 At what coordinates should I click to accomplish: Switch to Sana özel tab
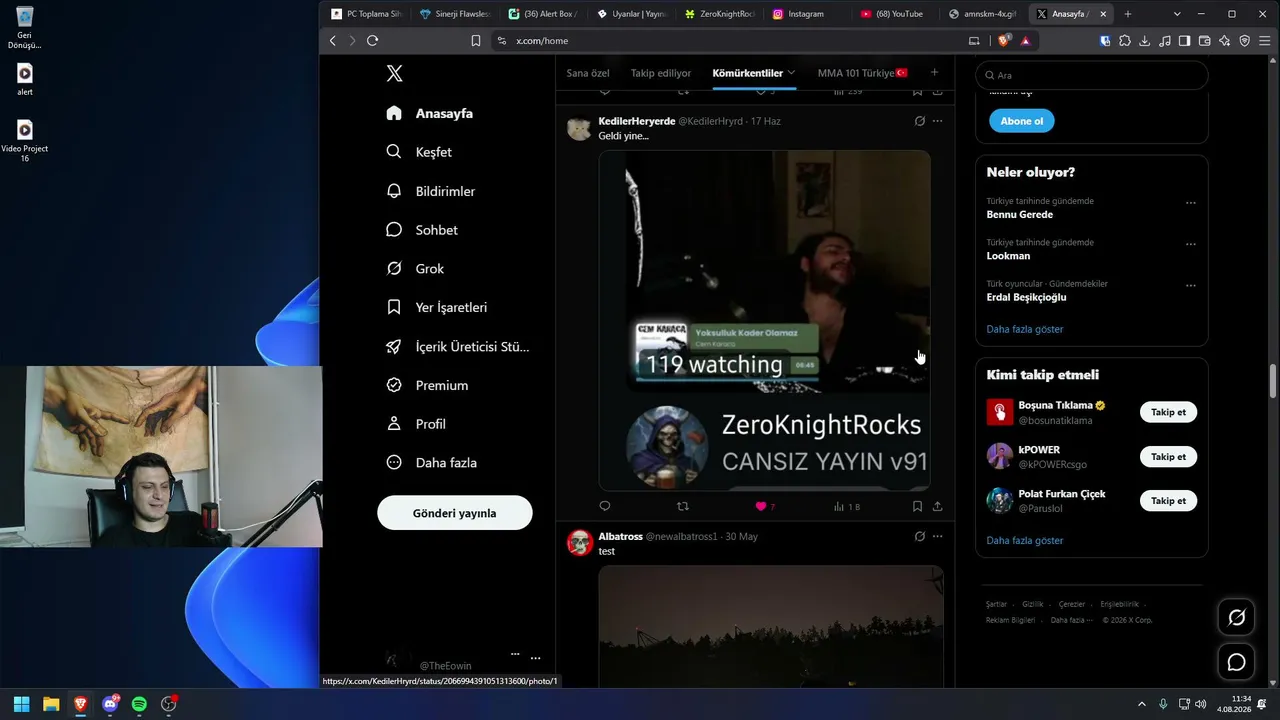[x=588, y=73]
